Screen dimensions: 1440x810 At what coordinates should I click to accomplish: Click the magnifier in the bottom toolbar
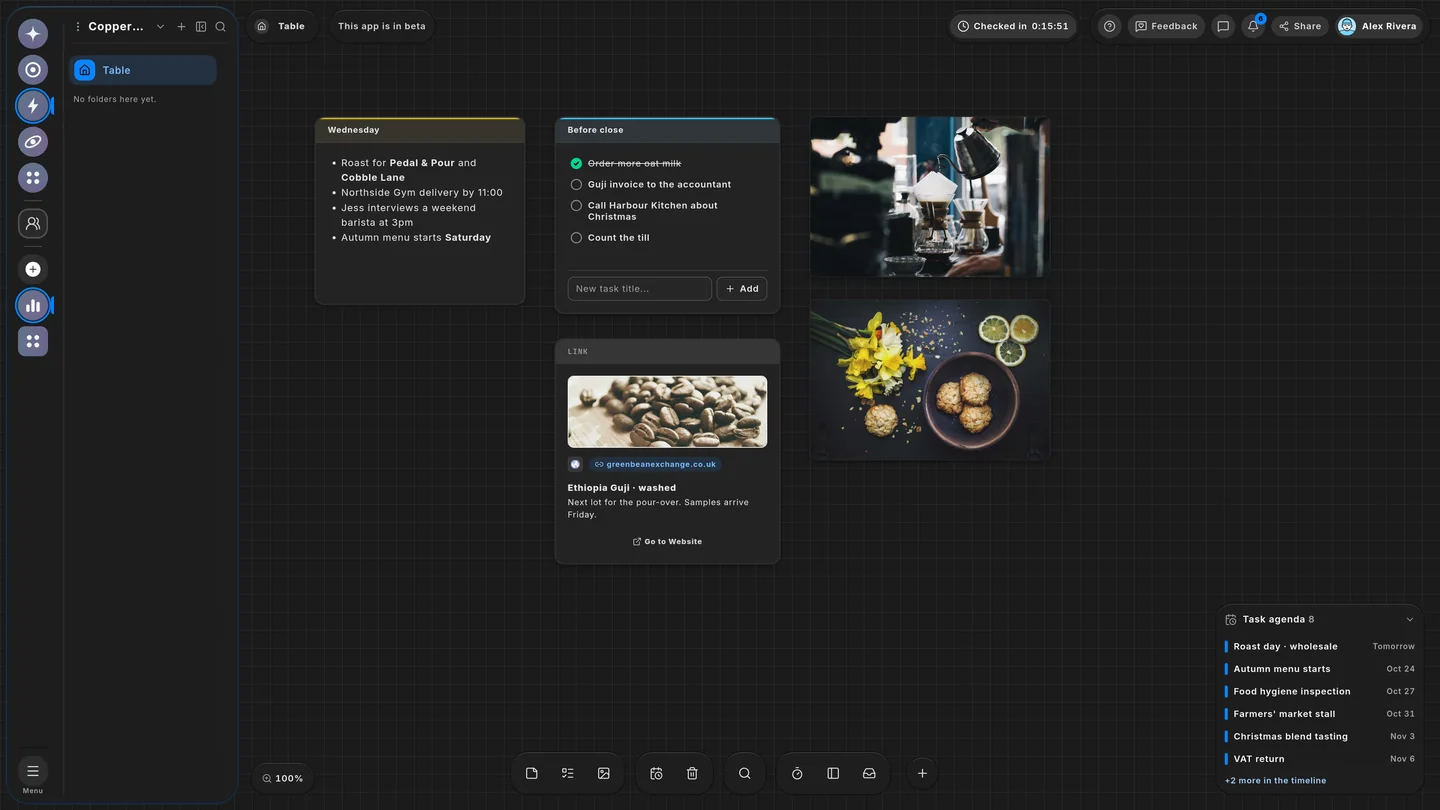point(745,774)
